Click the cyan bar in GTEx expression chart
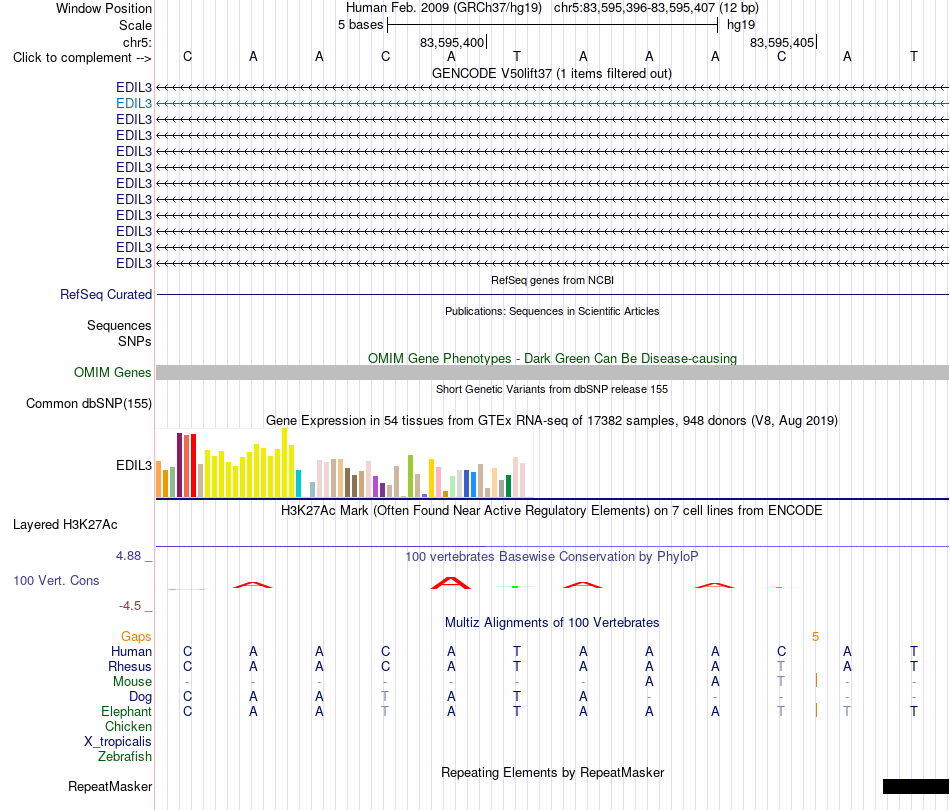Image resolution: width=950 pixels, height=810 pixels. [298, 483]
